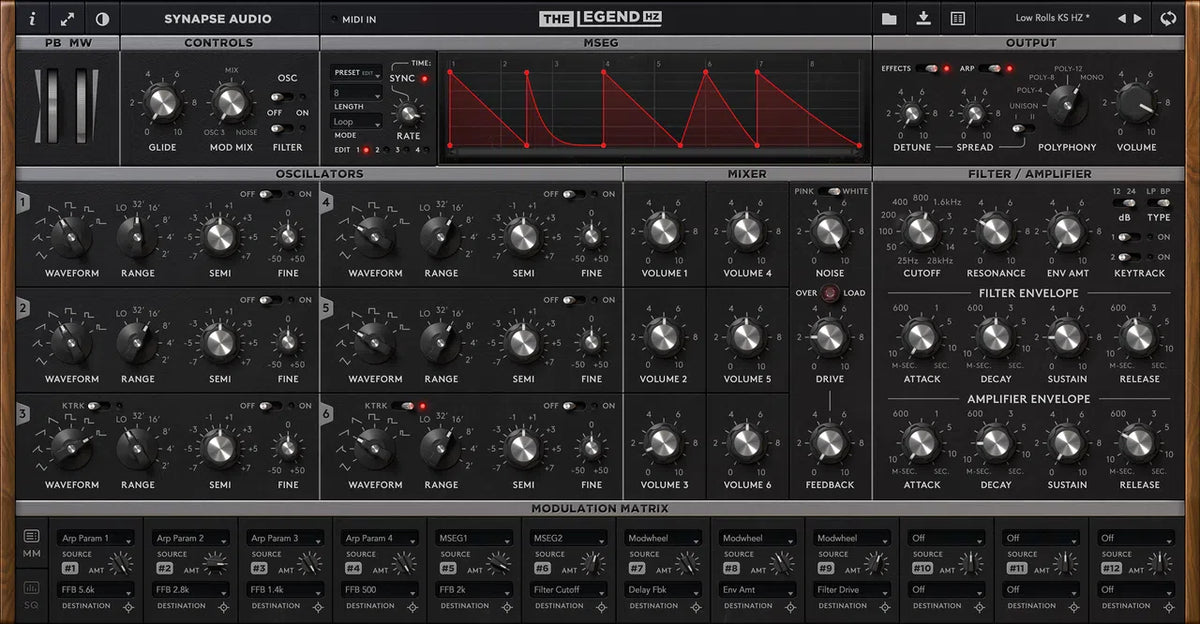Click the A/B compare swap icon top right
This screenshot has height=624, width=1200.
[x=1168, y=17]
